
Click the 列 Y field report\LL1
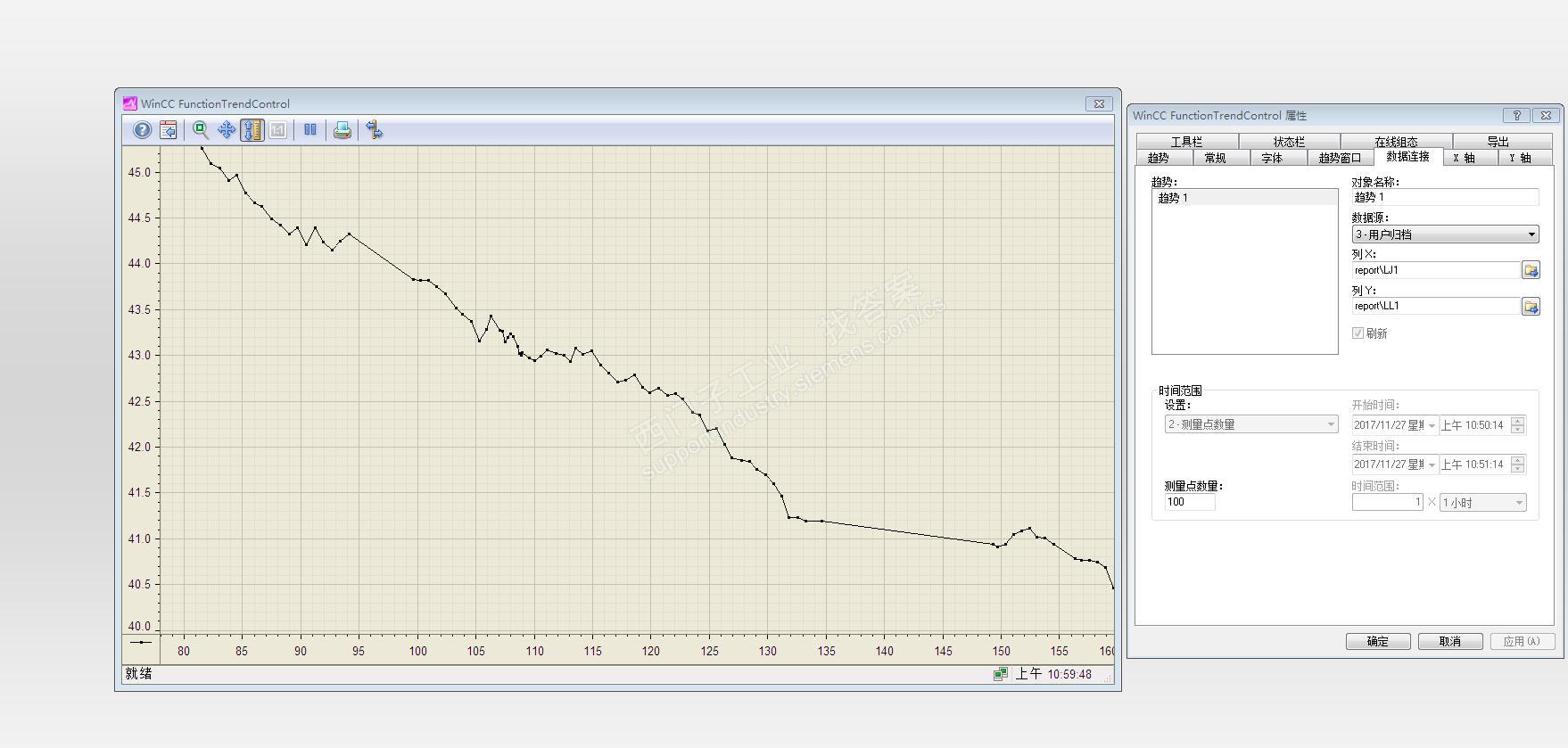point(1436,307)
